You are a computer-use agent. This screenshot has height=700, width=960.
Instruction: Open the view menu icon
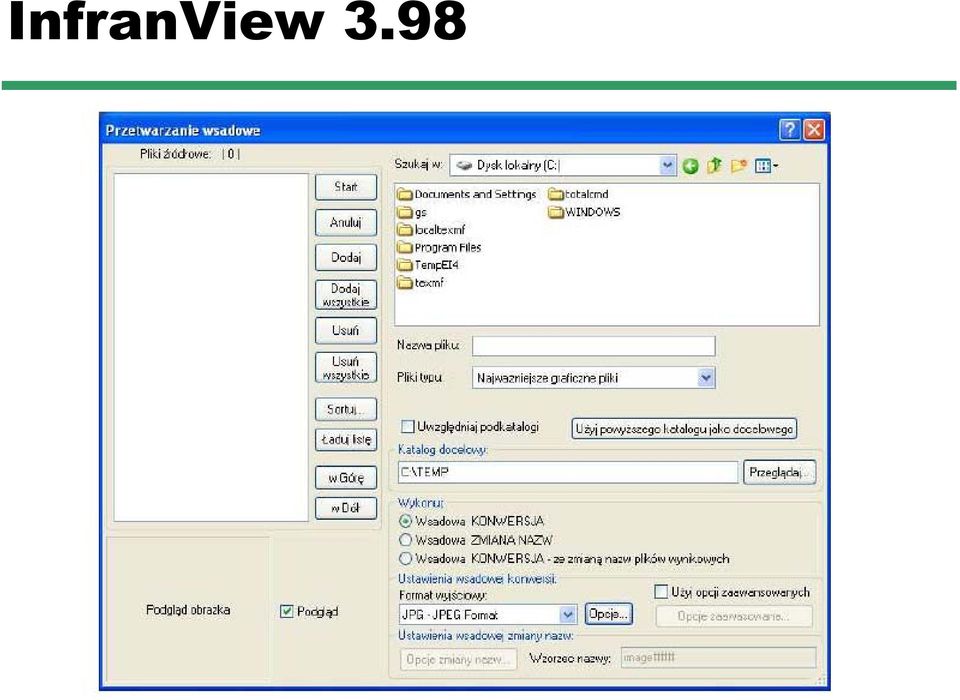pyautogui.click(x=766, y=166)
